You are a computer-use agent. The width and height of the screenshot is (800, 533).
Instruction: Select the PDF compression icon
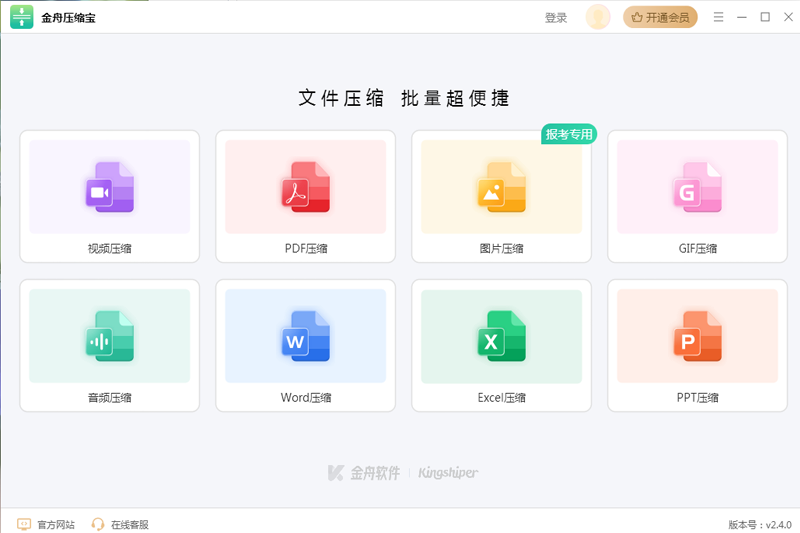(305, 186)
